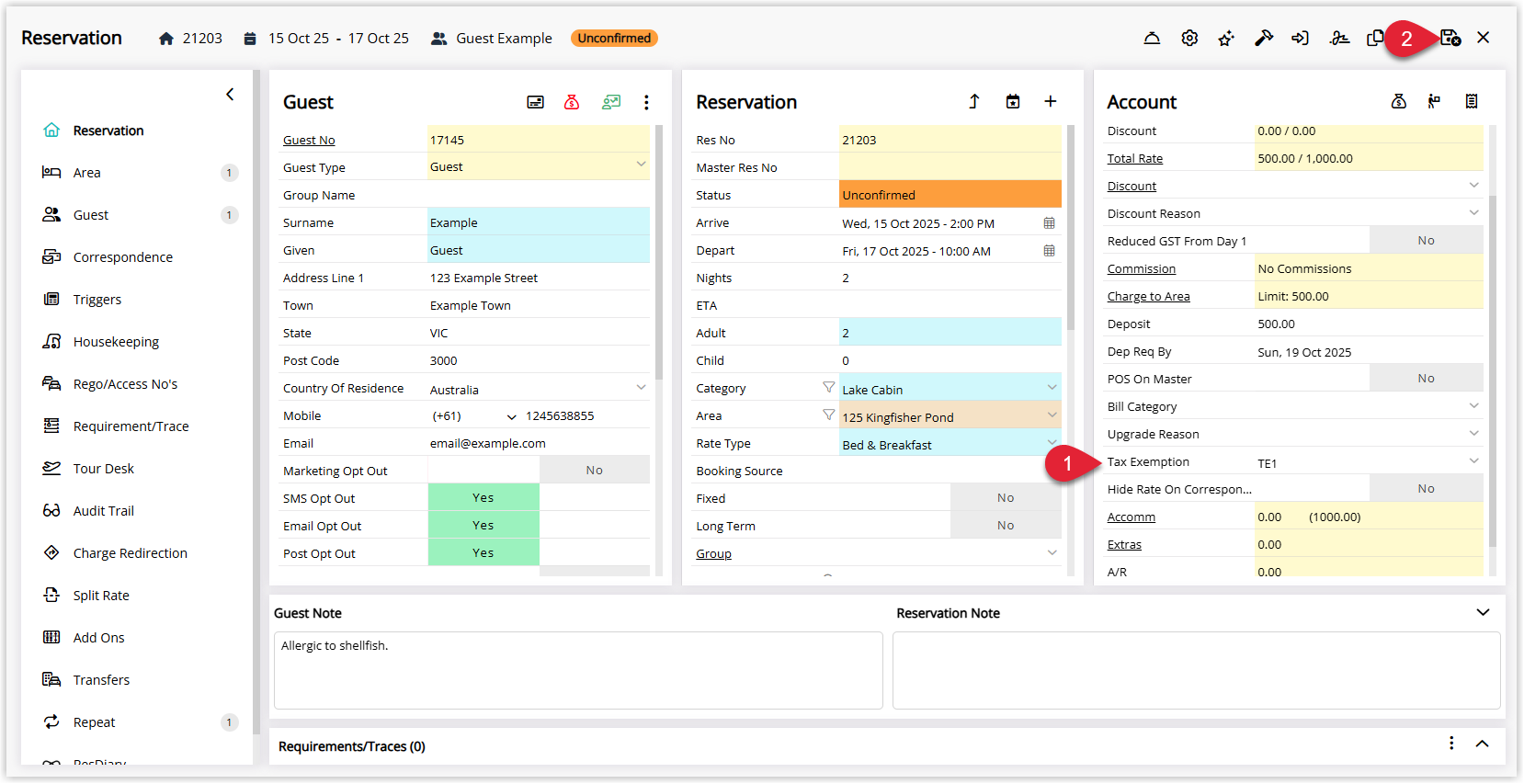Click plus icon to add reservation
Viewport: 1524px width, 784px height.
[x=1051, y=101]
